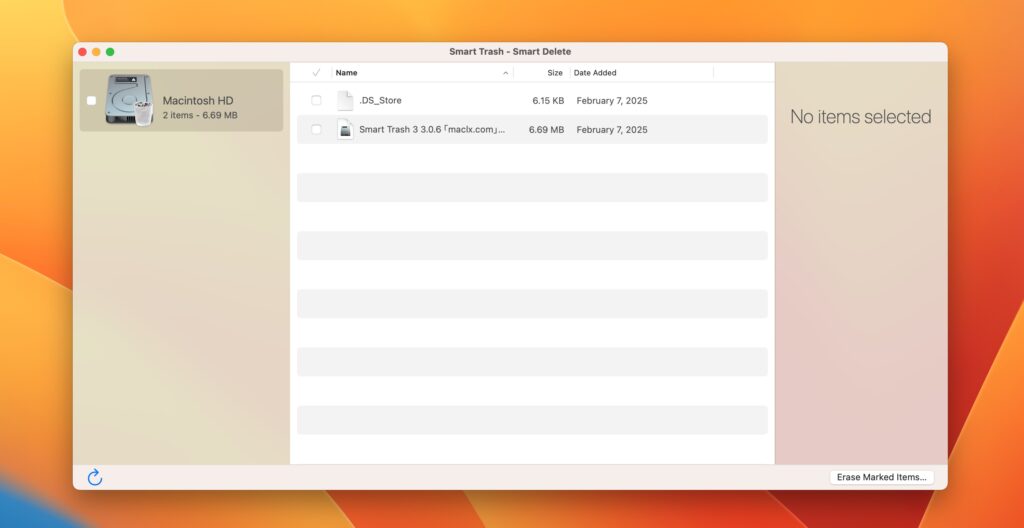
Task: Sort by the Name column header
Action: coord(346,73)
